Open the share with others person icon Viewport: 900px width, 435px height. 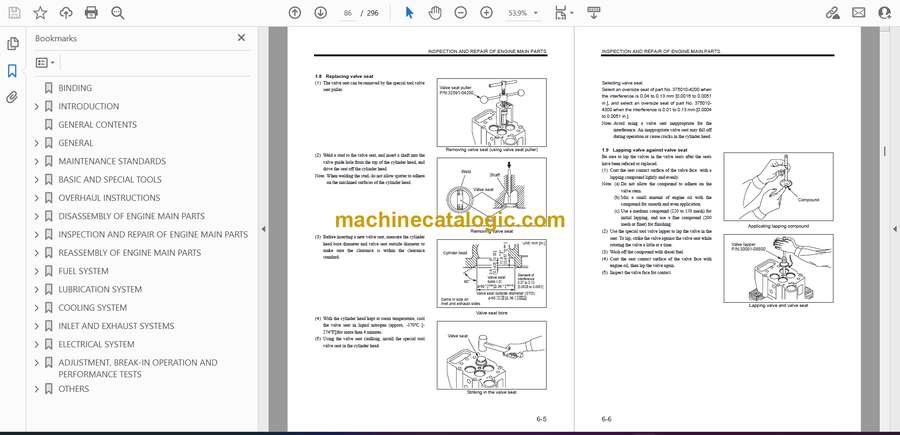[x=885, y=13]
